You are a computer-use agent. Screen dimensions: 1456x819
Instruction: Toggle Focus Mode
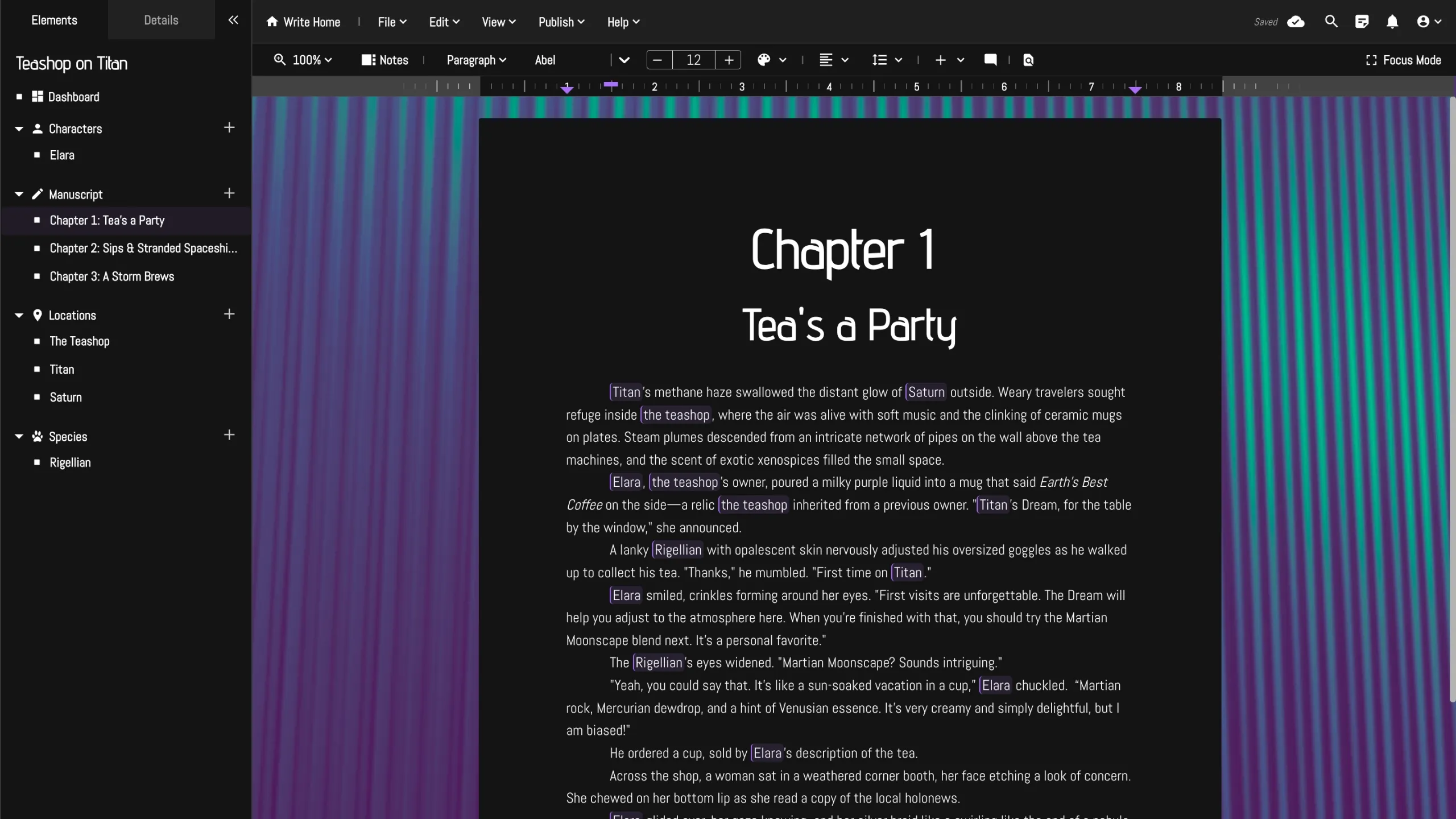point(1403,60)
